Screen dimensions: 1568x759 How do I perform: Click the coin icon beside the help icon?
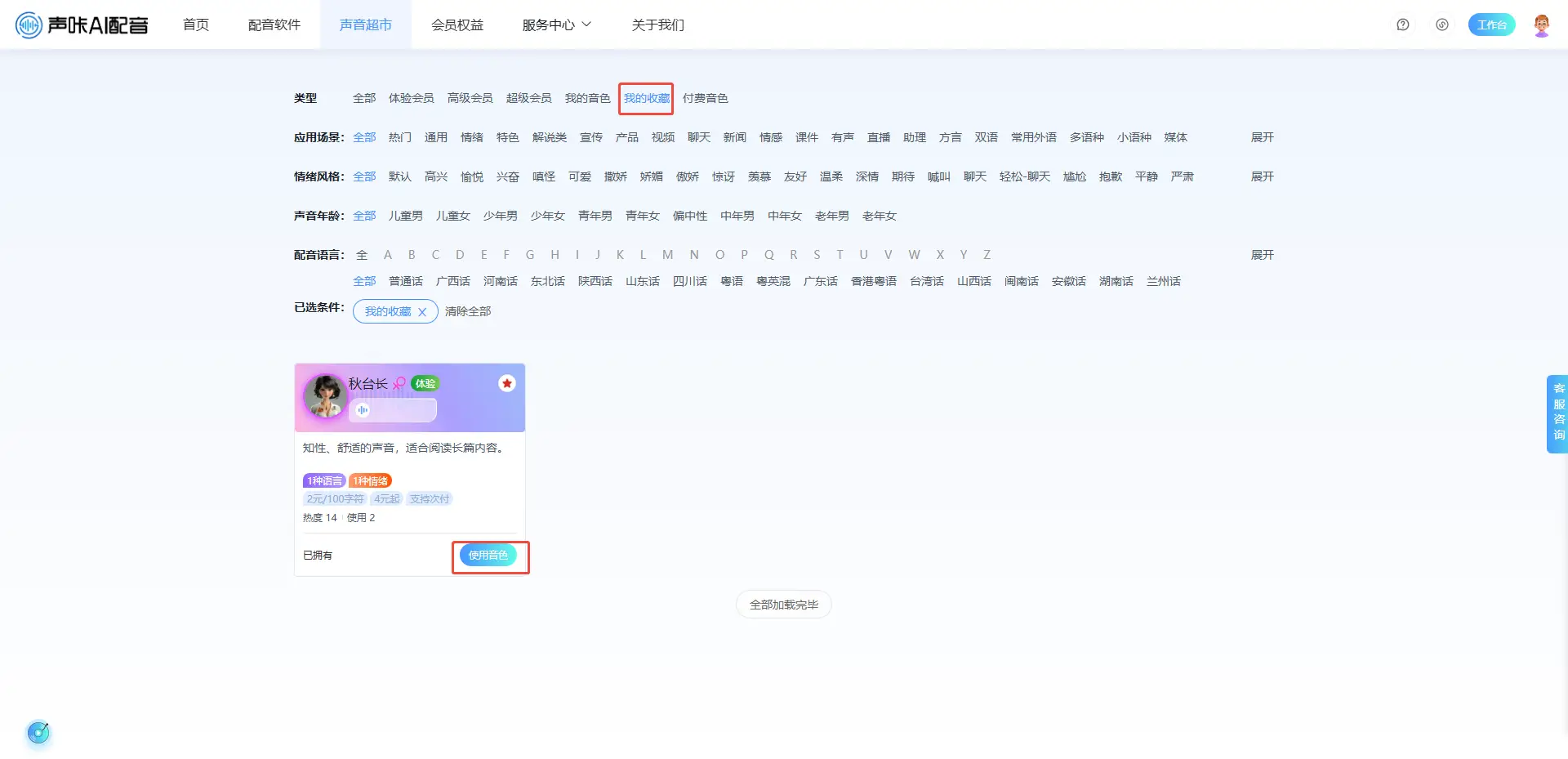tap(1442, 25)
